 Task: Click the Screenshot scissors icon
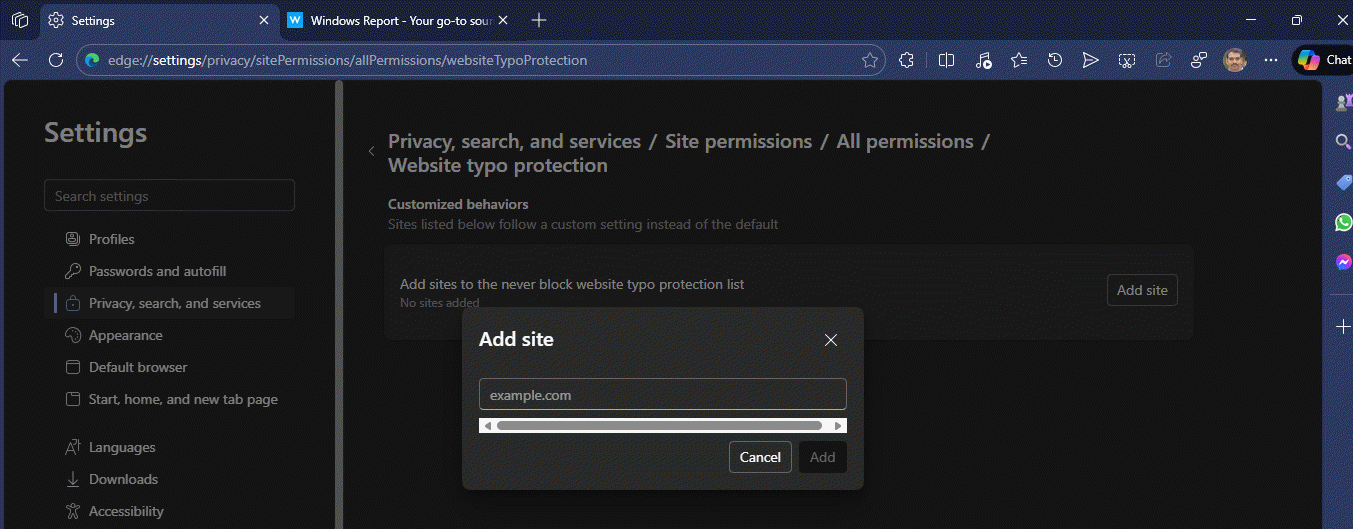click(x=1127, y=60)
